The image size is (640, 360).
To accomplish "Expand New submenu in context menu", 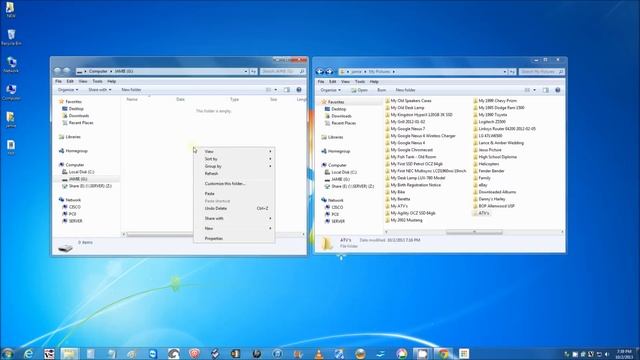I will 234,228.
